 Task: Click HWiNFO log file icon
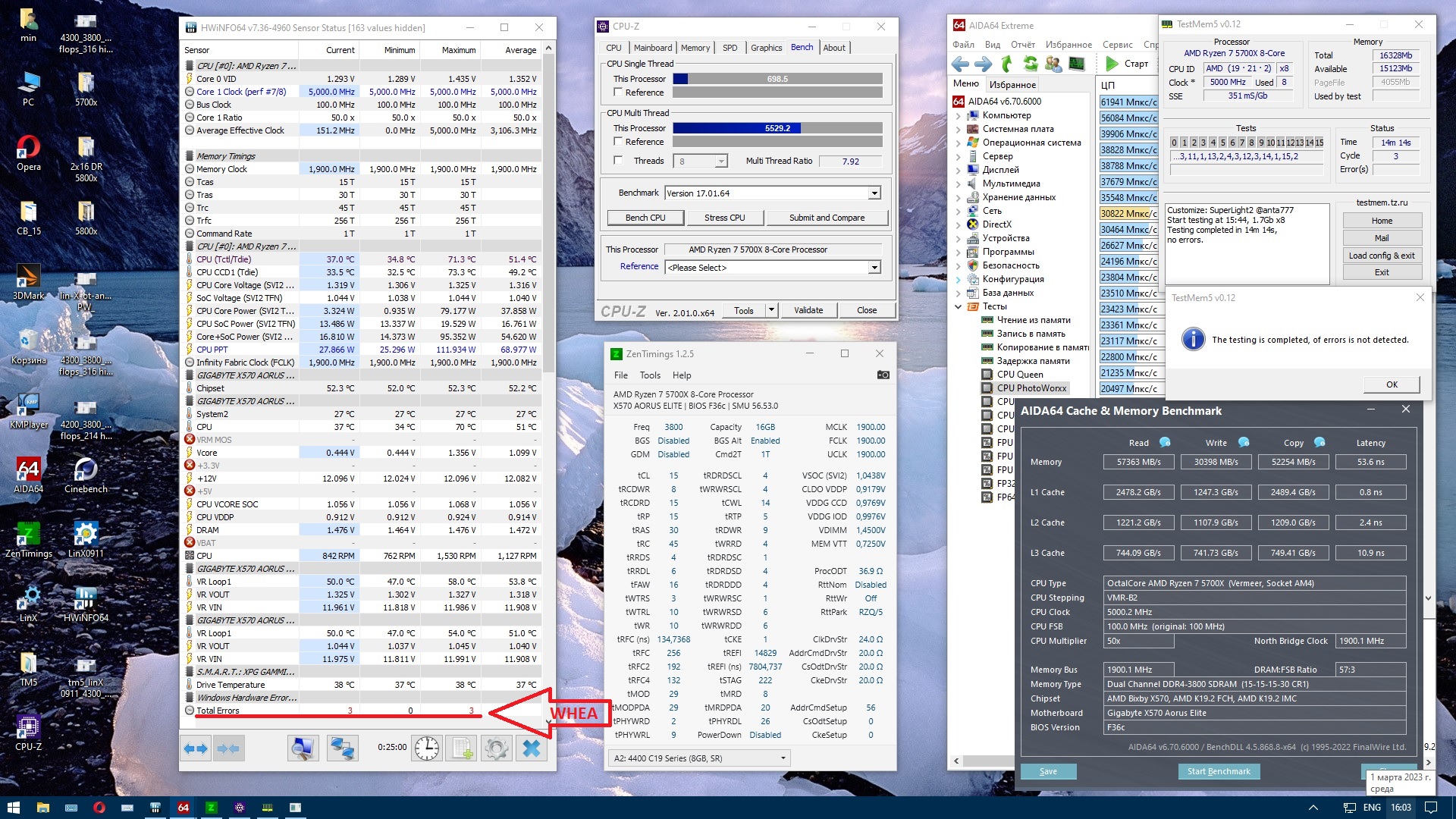pyautogui.click(x=461, y=748)
